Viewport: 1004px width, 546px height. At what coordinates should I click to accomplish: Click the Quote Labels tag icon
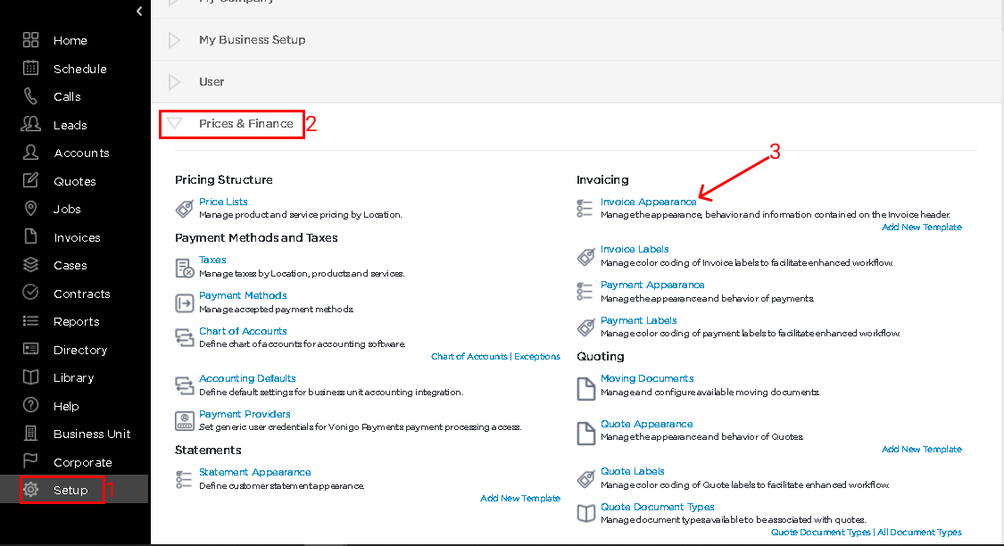[x=586, y=478]
